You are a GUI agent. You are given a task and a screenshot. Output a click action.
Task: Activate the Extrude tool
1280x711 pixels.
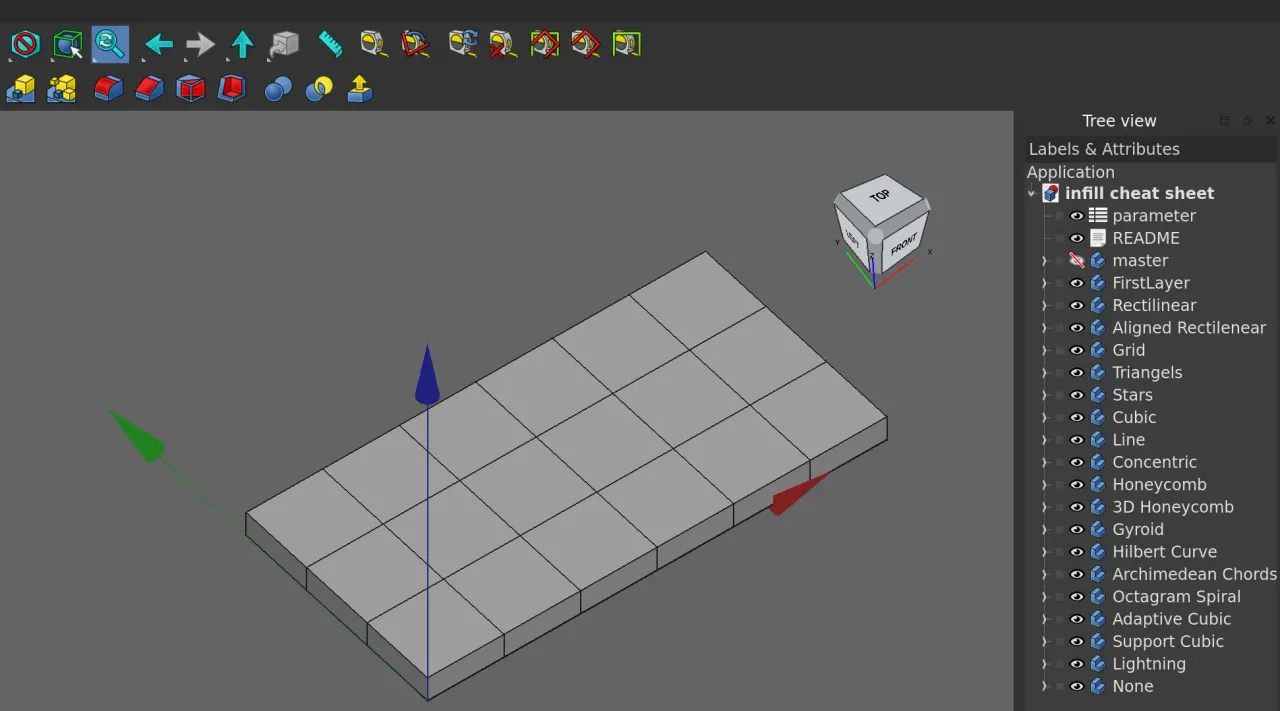point(359,88)
